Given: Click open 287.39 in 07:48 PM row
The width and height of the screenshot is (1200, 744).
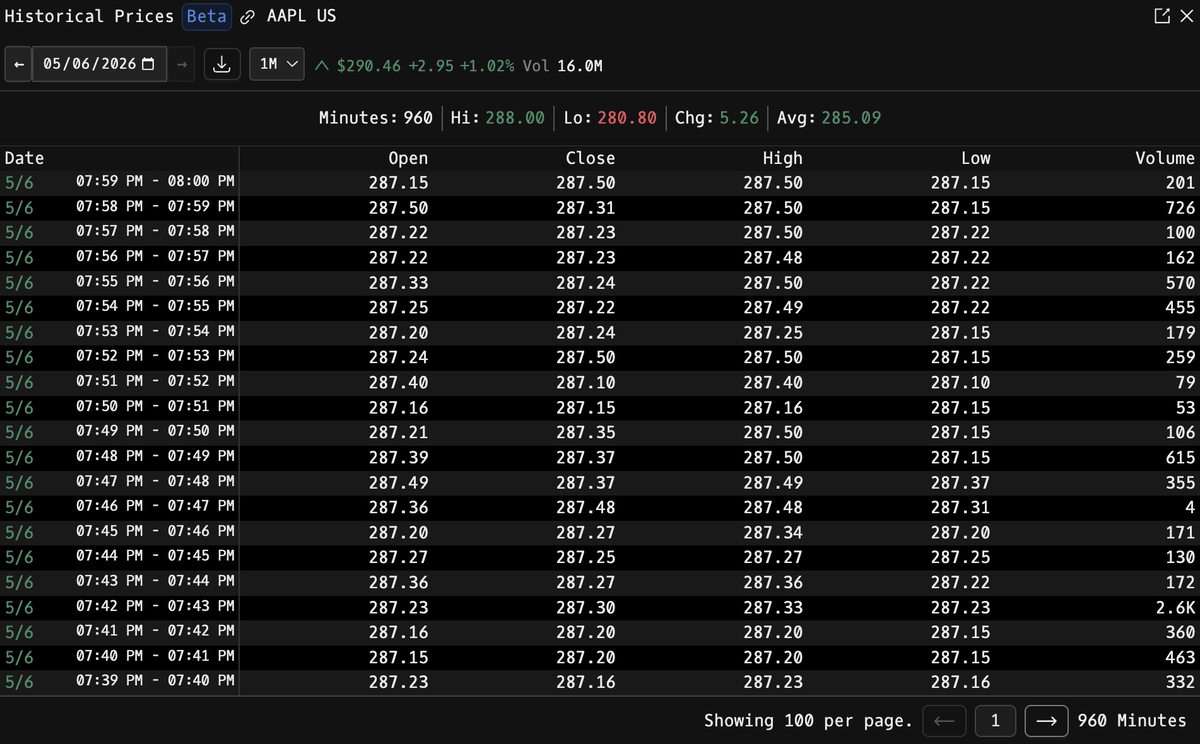Looking at the screenshot, I should pos(398,458).
